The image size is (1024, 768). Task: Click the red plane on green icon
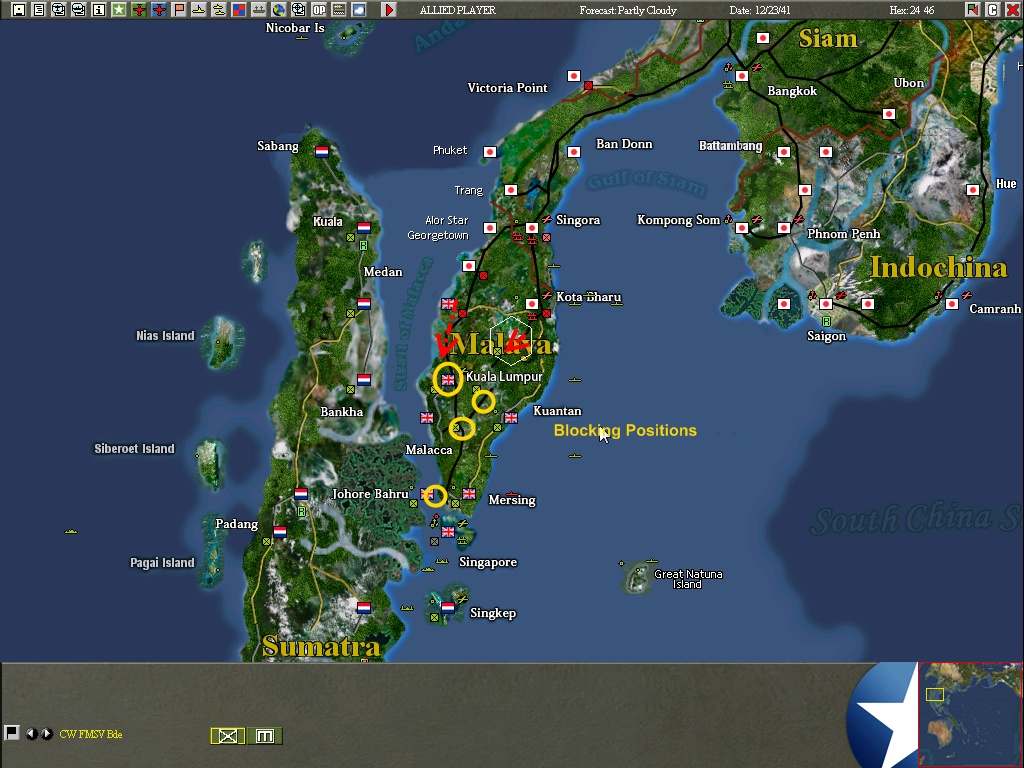click(x=138, y=9)
